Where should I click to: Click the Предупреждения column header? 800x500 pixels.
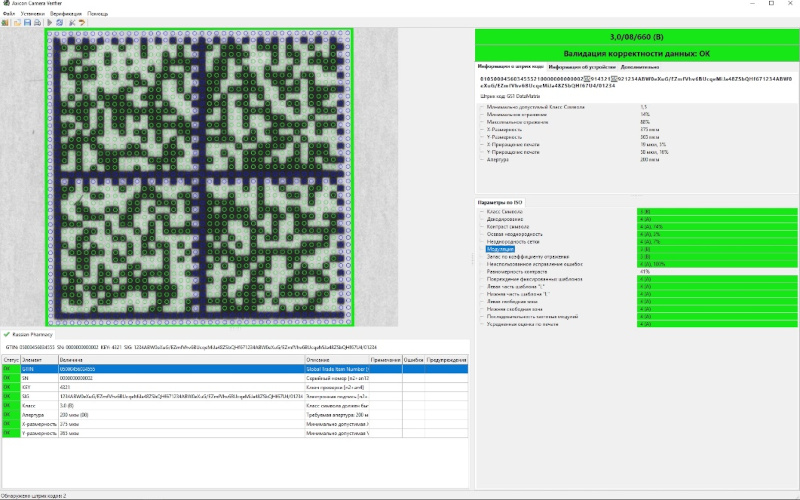(x=446, y=360)
